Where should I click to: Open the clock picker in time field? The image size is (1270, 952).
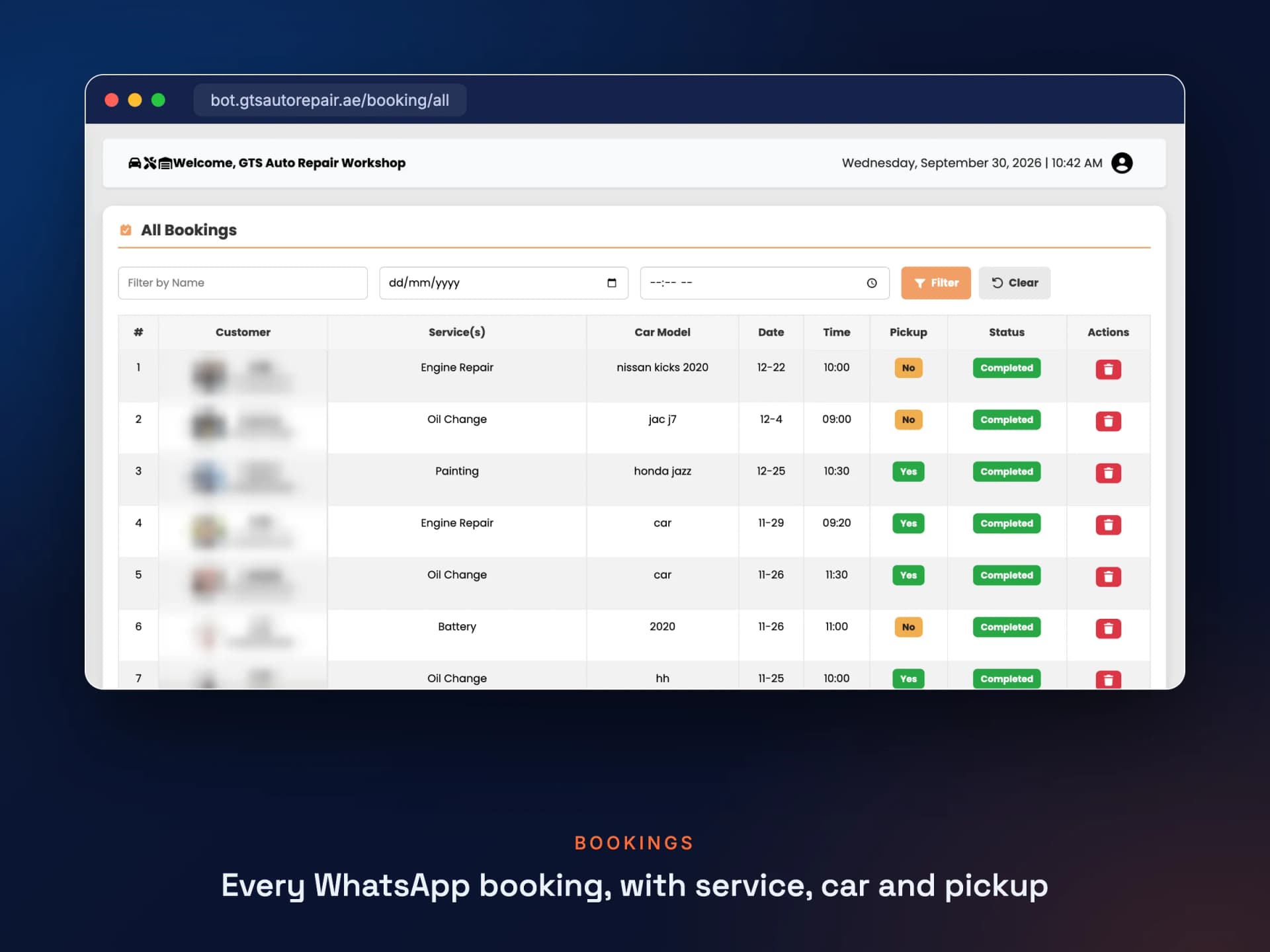[x=872, y=283]
